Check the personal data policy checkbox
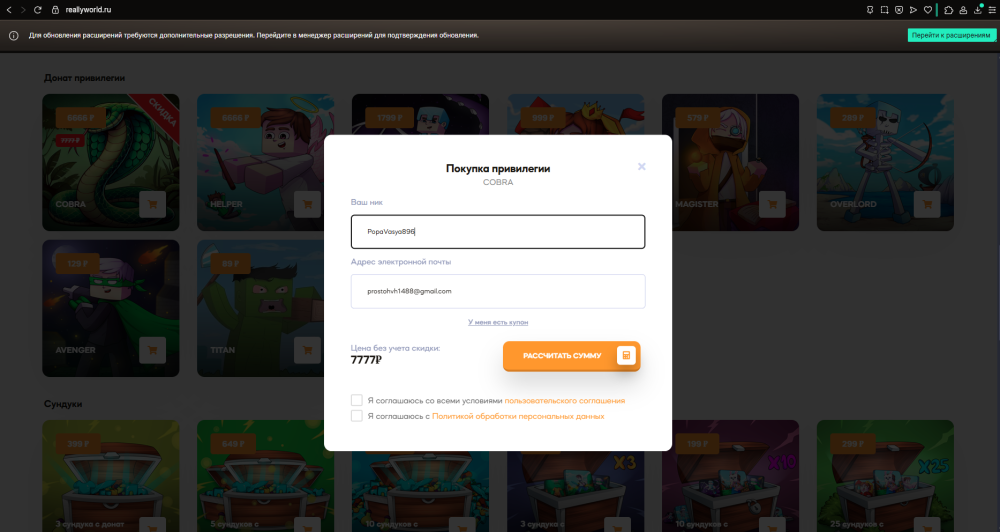The image size is (1000, 532). [357, 416]
